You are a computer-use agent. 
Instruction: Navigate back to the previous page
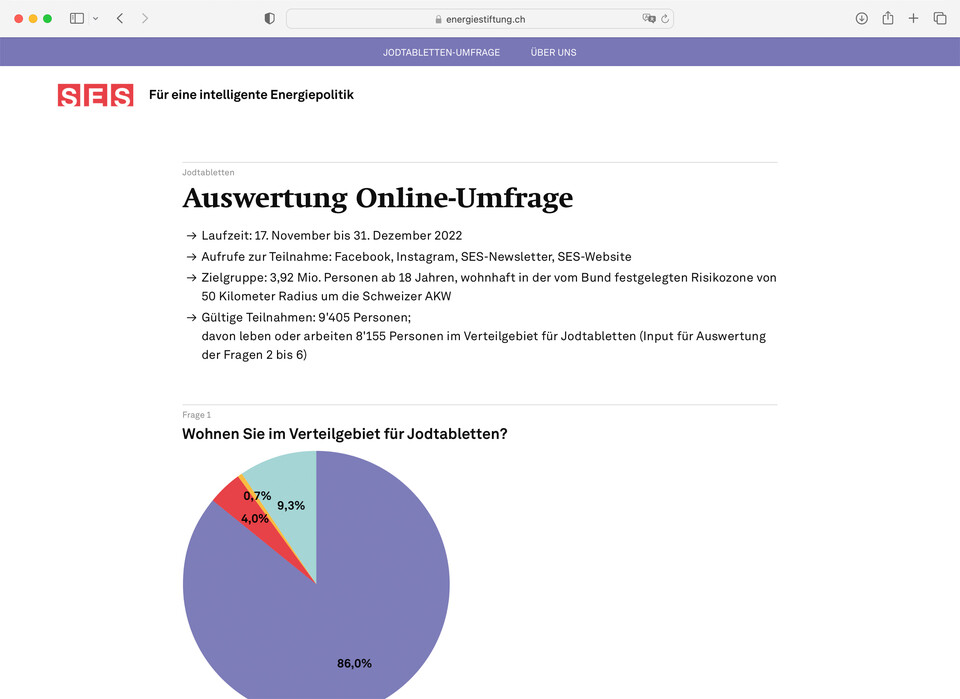(119, 18)
